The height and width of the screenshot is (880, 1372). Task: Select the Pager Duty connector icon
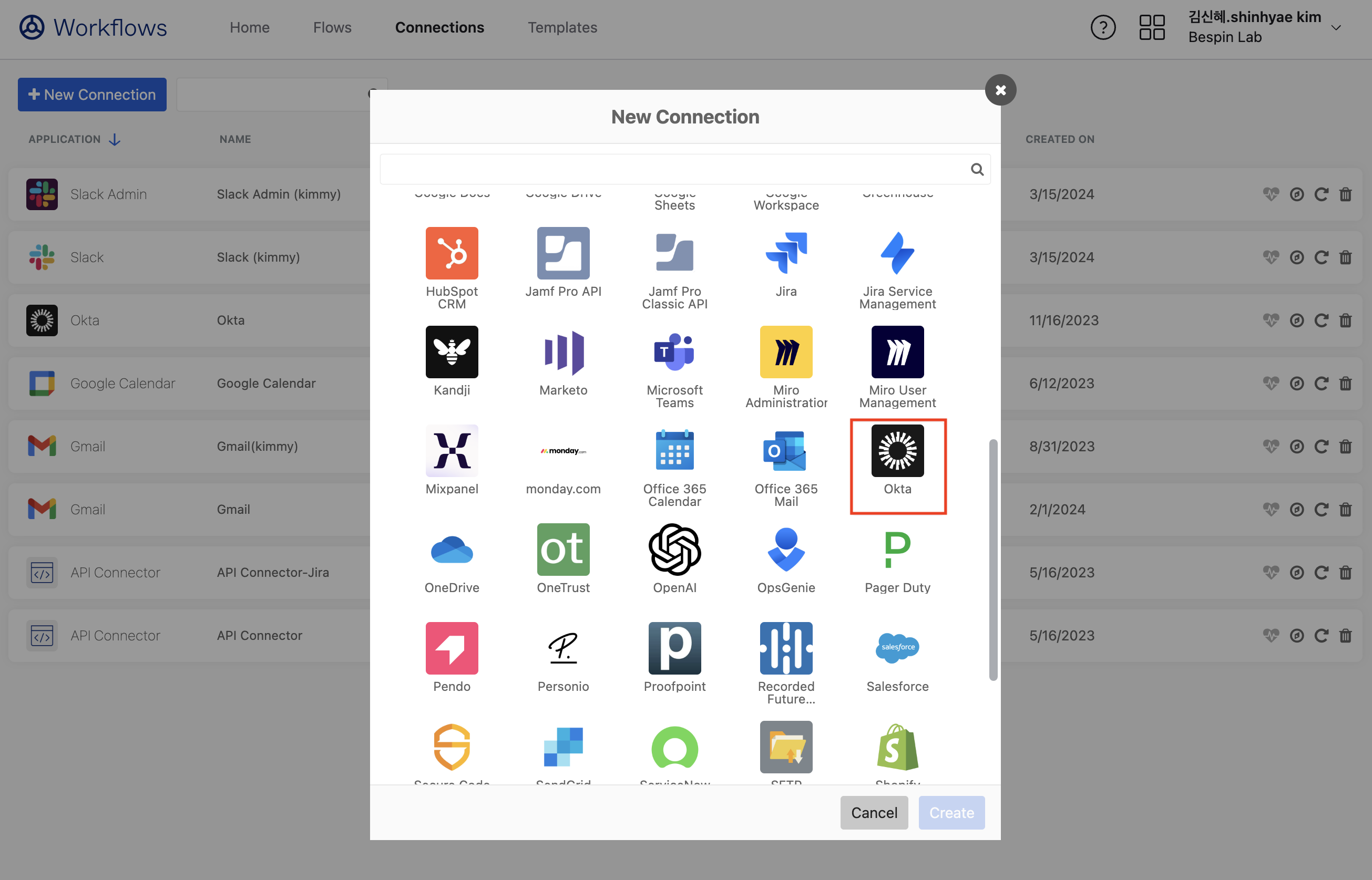897,549
